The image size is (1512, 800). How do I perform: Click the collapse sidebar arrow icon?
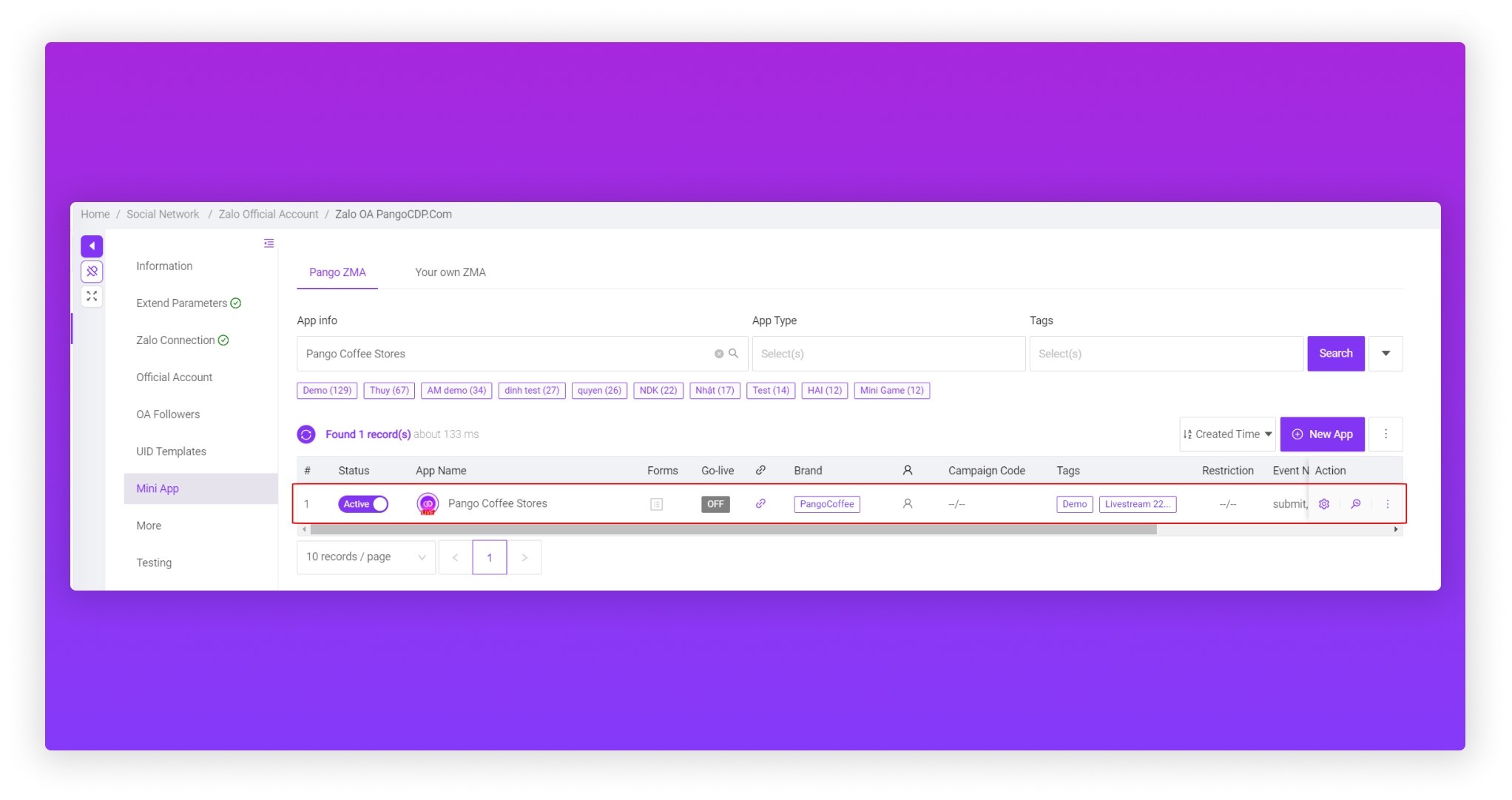(x=92, y=246)
